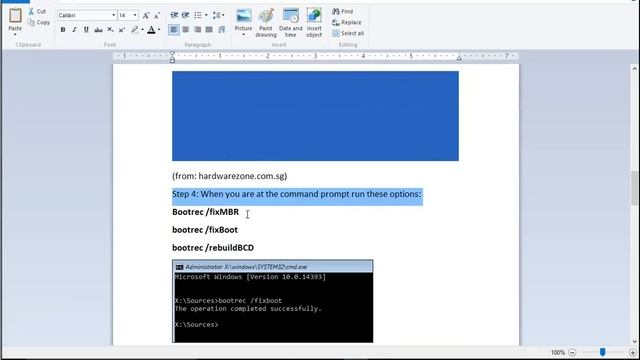Grow the font size
Image resolution: width=640 pixels, height=360 pixels.
146,16
